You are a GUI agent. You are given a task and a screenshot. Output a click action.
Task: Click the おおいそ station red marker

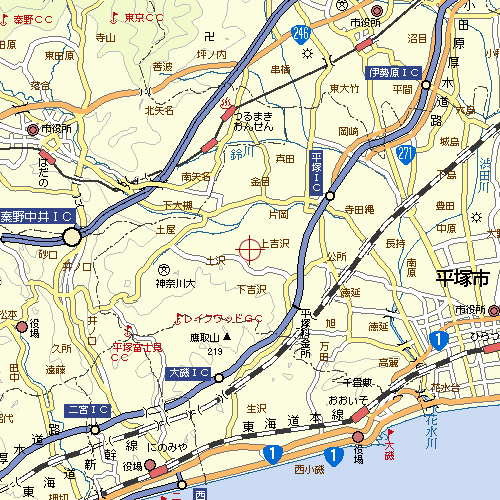(x=360, y=414)
